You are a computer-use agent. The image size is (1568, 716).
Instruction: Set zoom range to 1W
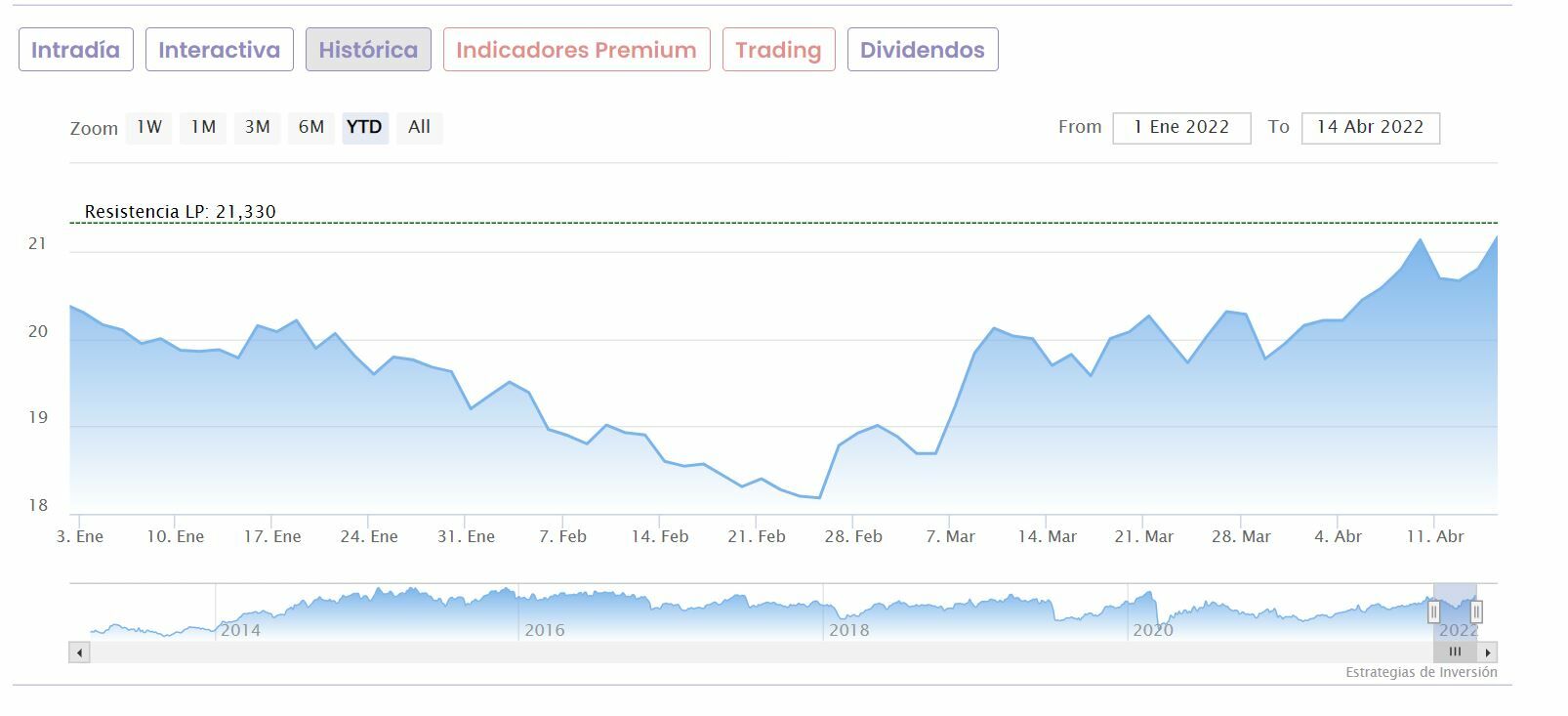coord(148,127)
